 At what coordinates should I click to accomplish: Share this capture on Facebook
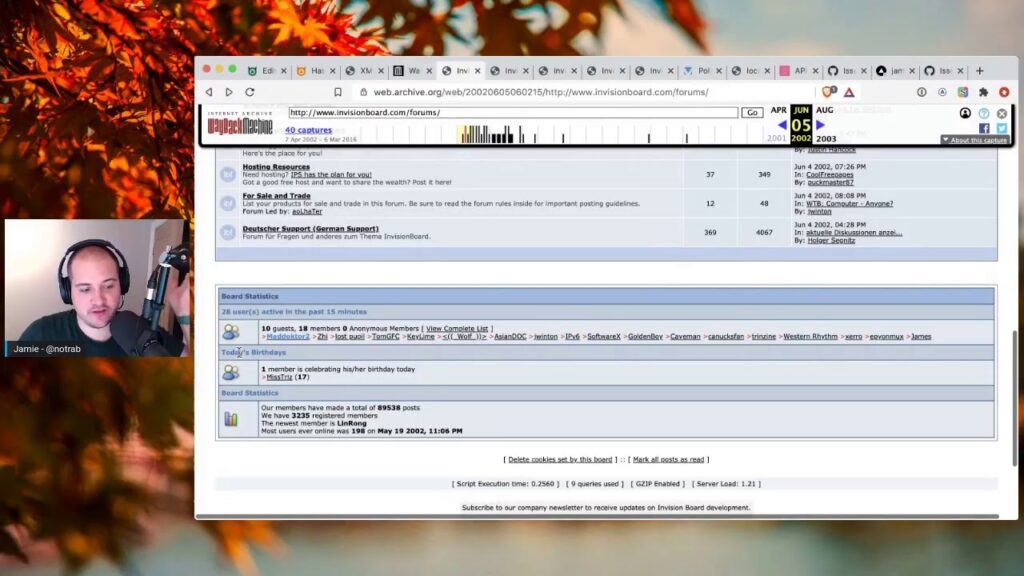984,128
